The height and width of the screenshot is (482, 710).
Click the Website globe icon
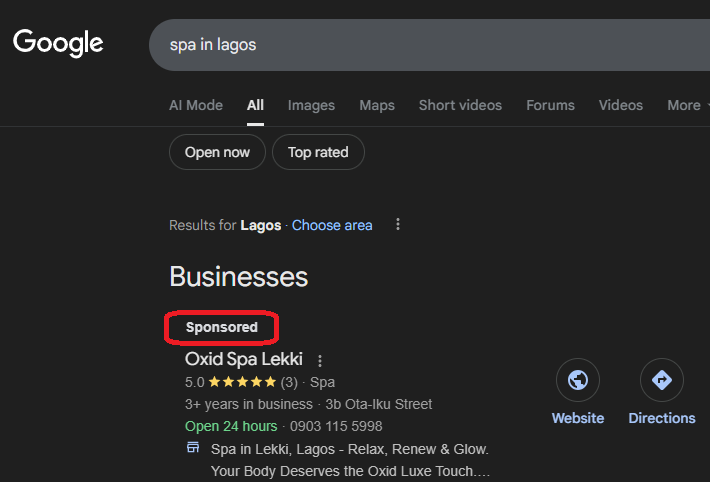click(x=578, y=380)
